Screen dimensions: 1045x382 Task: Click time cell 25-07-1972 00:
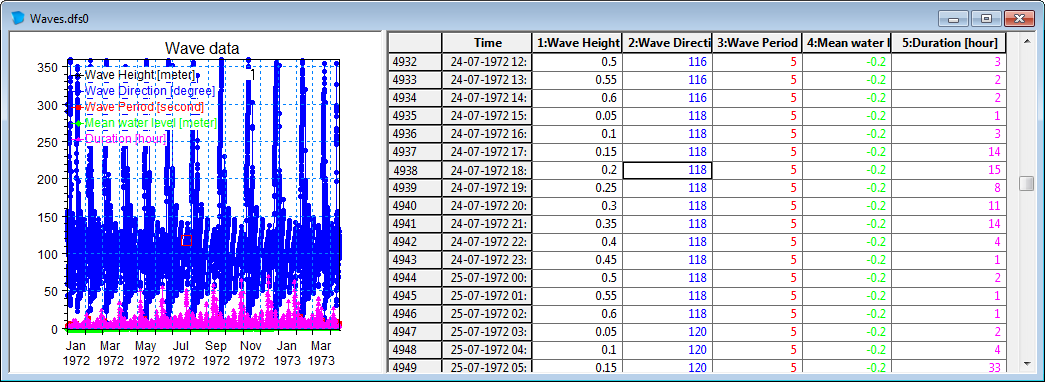[x=487, y=277]
